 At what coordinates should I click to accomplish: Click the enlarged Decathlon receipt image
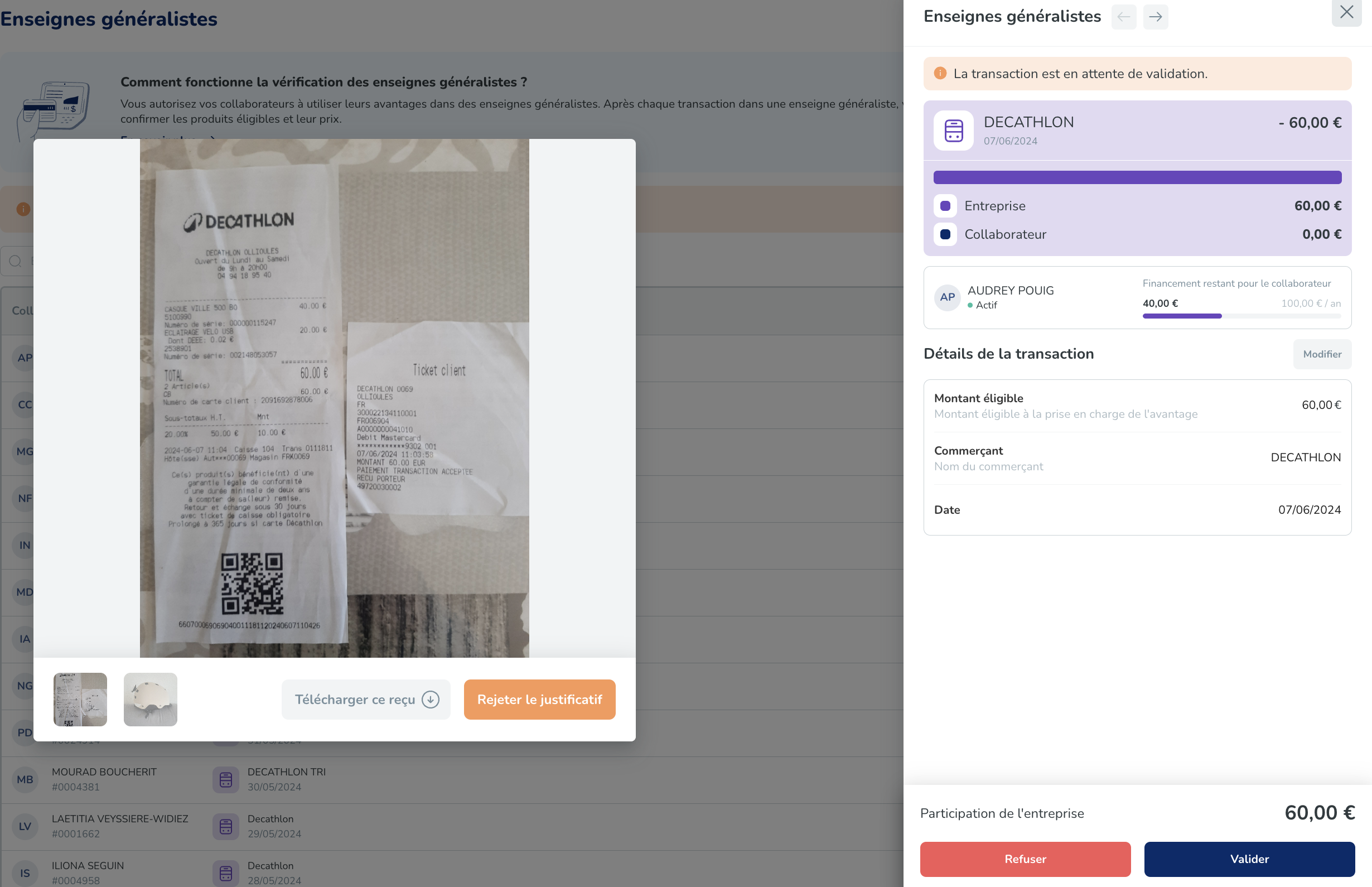[334, 397]
